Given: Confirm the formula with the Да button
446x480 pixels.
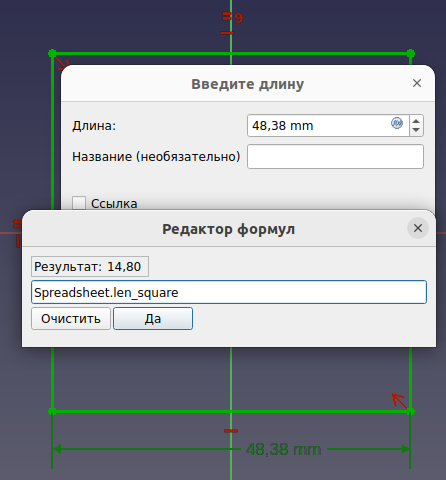Looking at the screenshot, I should pos(153,319).
